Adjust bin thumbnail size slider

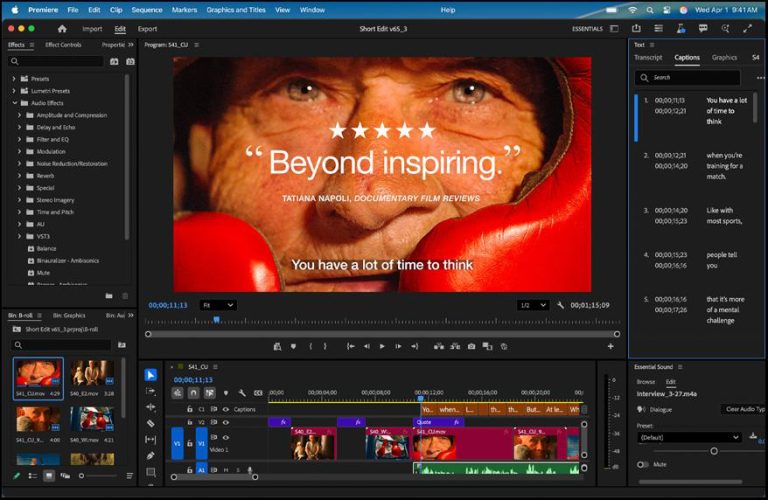(81, 476)
